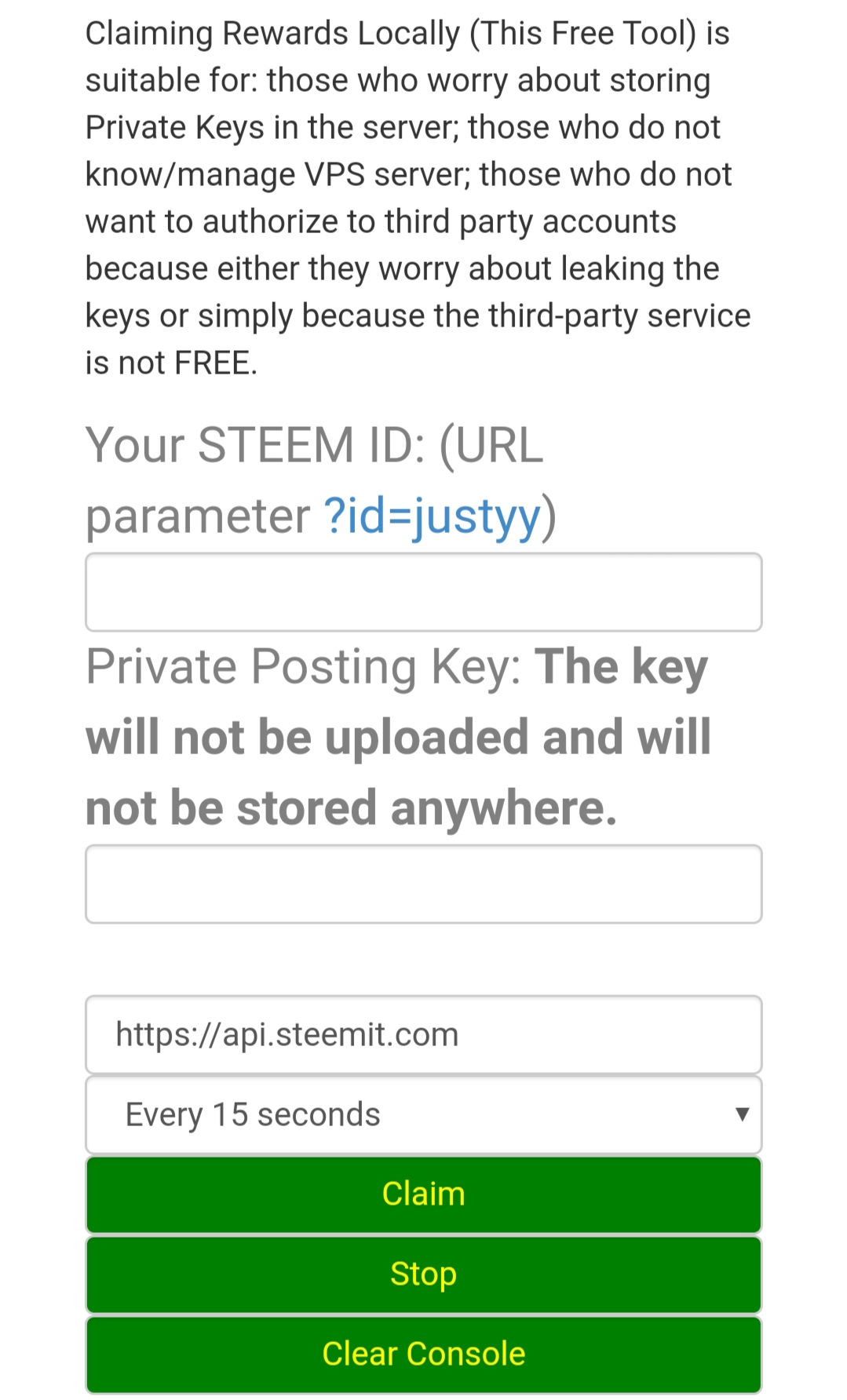Click the word "parameter" before the link
847x1400 pixels.
pyautogui.click(x=198, y=516)
